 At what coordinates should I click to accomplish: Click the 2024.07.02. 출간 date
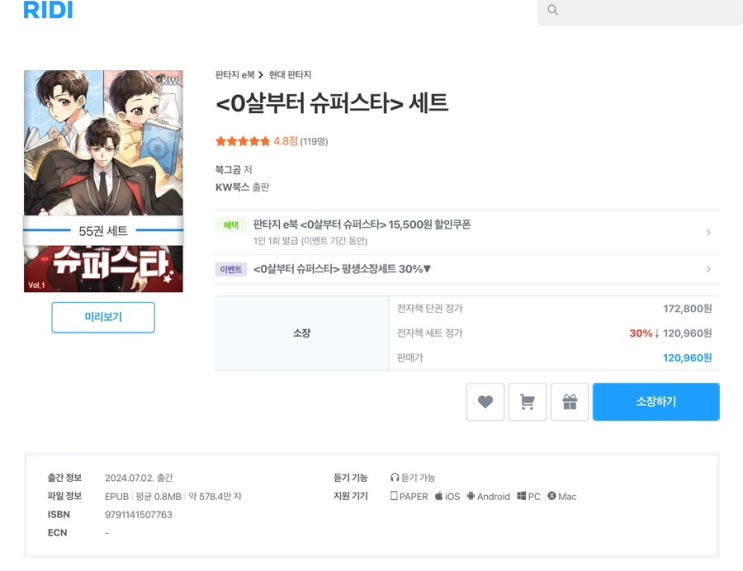(x=139, y=478)
